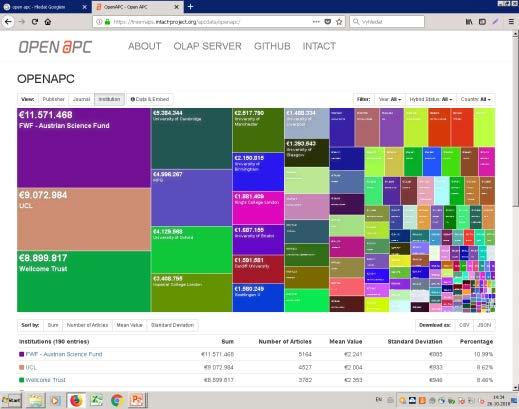Select the OpenAPC browser tab
This screenshot has width=519, height=409.
point(137,7)
